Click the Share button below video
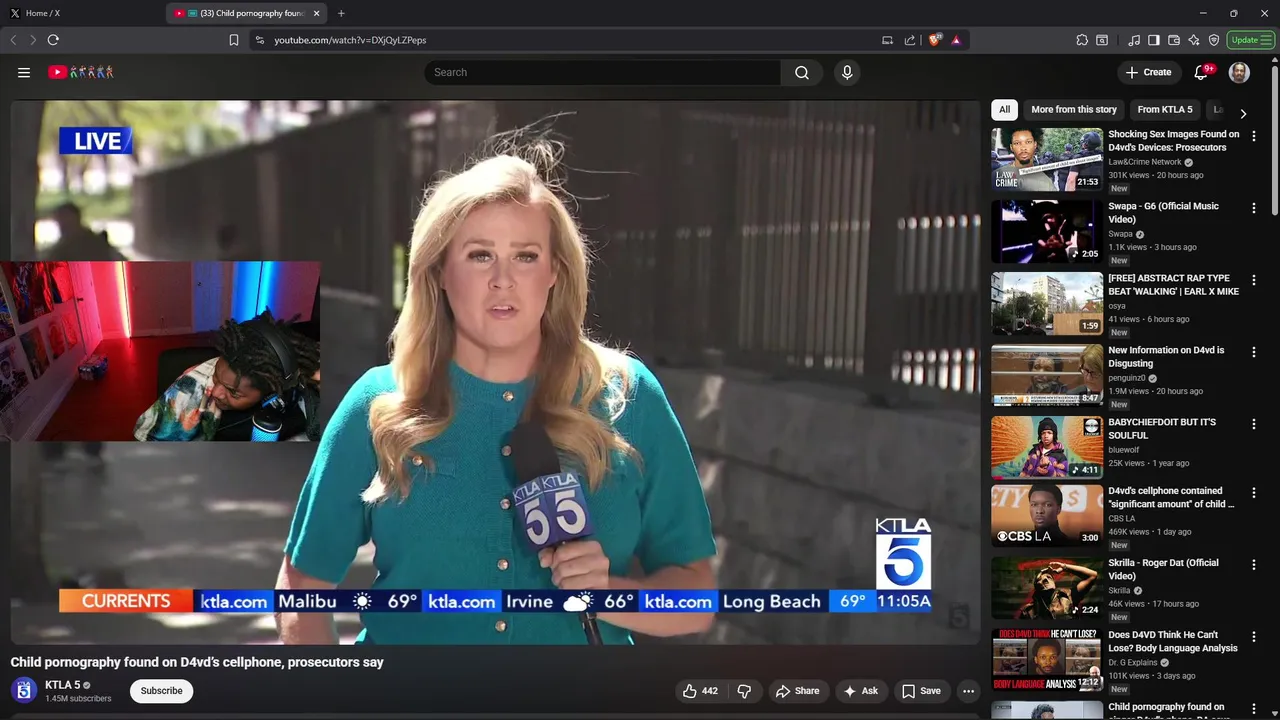1280x720 pixels. 797,691
